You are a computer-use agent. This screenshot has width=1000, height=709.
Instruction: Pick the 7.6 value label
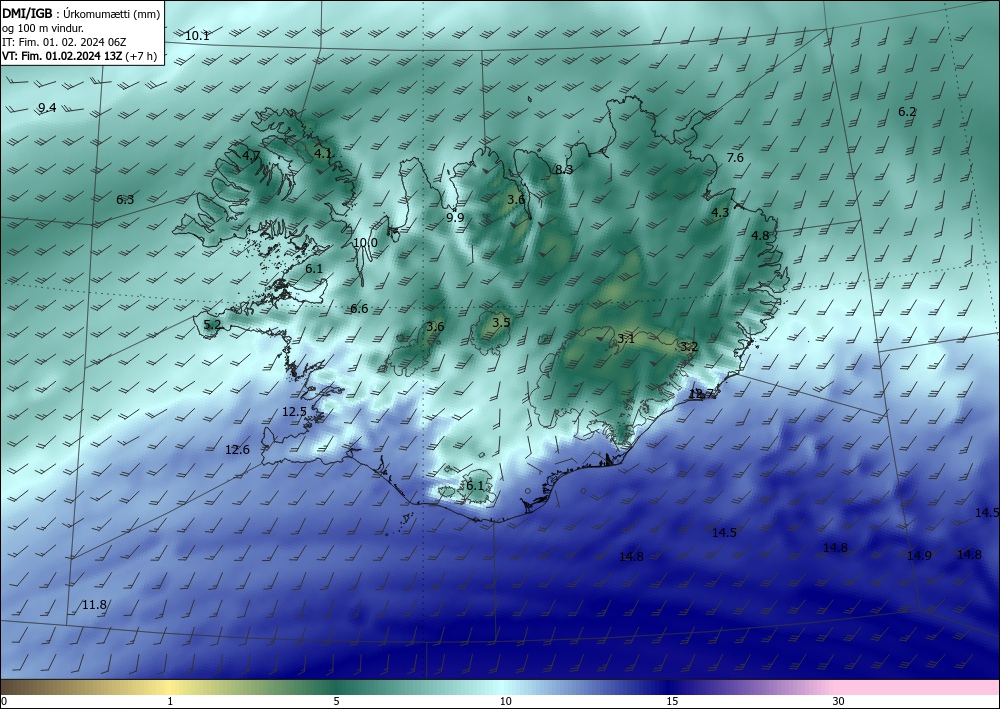(x=735, y=157)
